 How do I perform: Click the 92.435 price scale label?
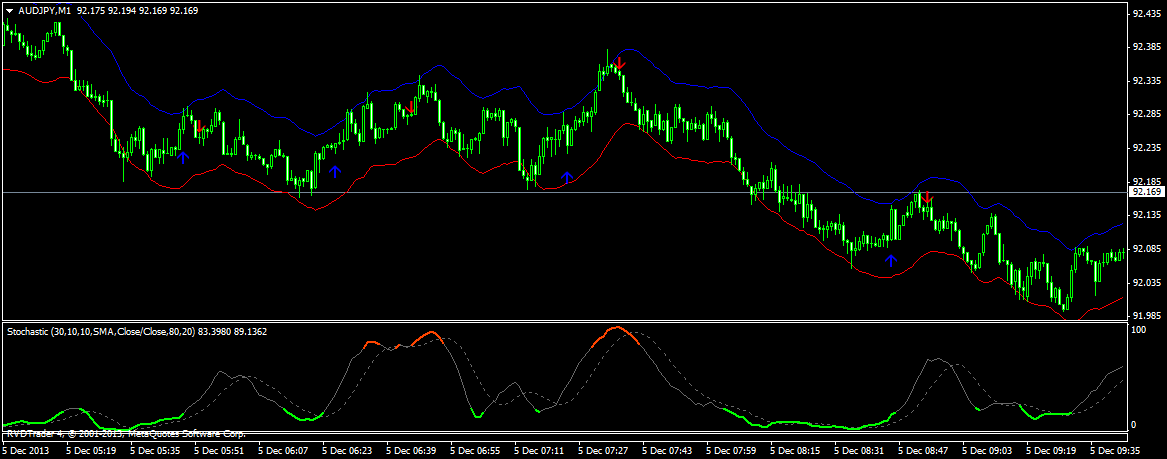pyautogui.click(x=1145, y=13)
